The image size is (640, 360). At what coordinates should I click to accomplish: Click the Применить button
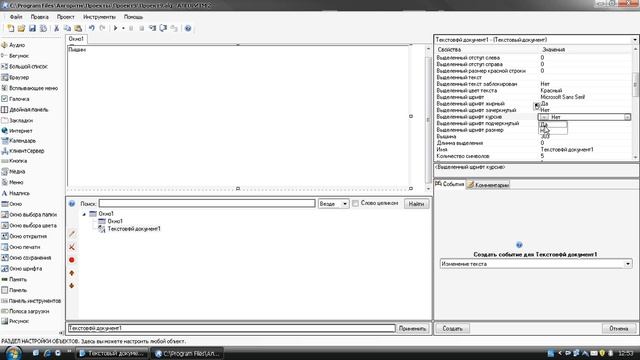click(x=413, y=328)
